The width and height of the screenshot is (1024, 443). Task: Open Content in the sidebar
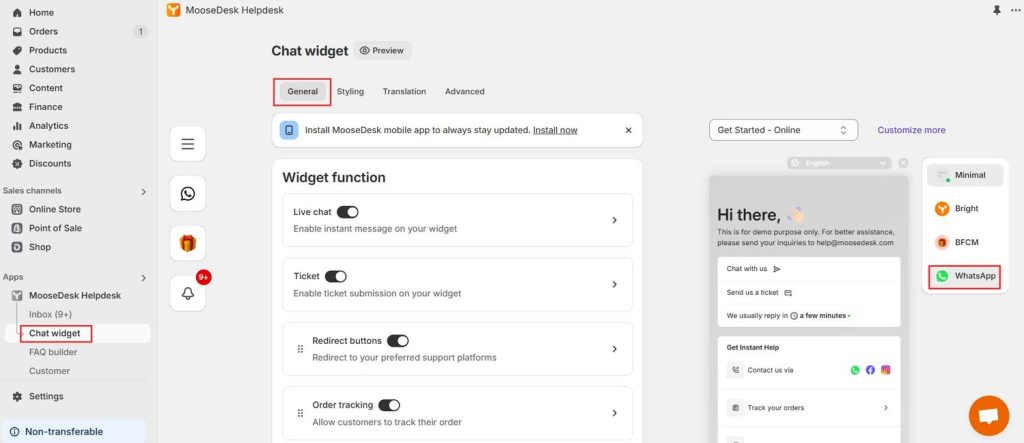click(x=46, y=88)
